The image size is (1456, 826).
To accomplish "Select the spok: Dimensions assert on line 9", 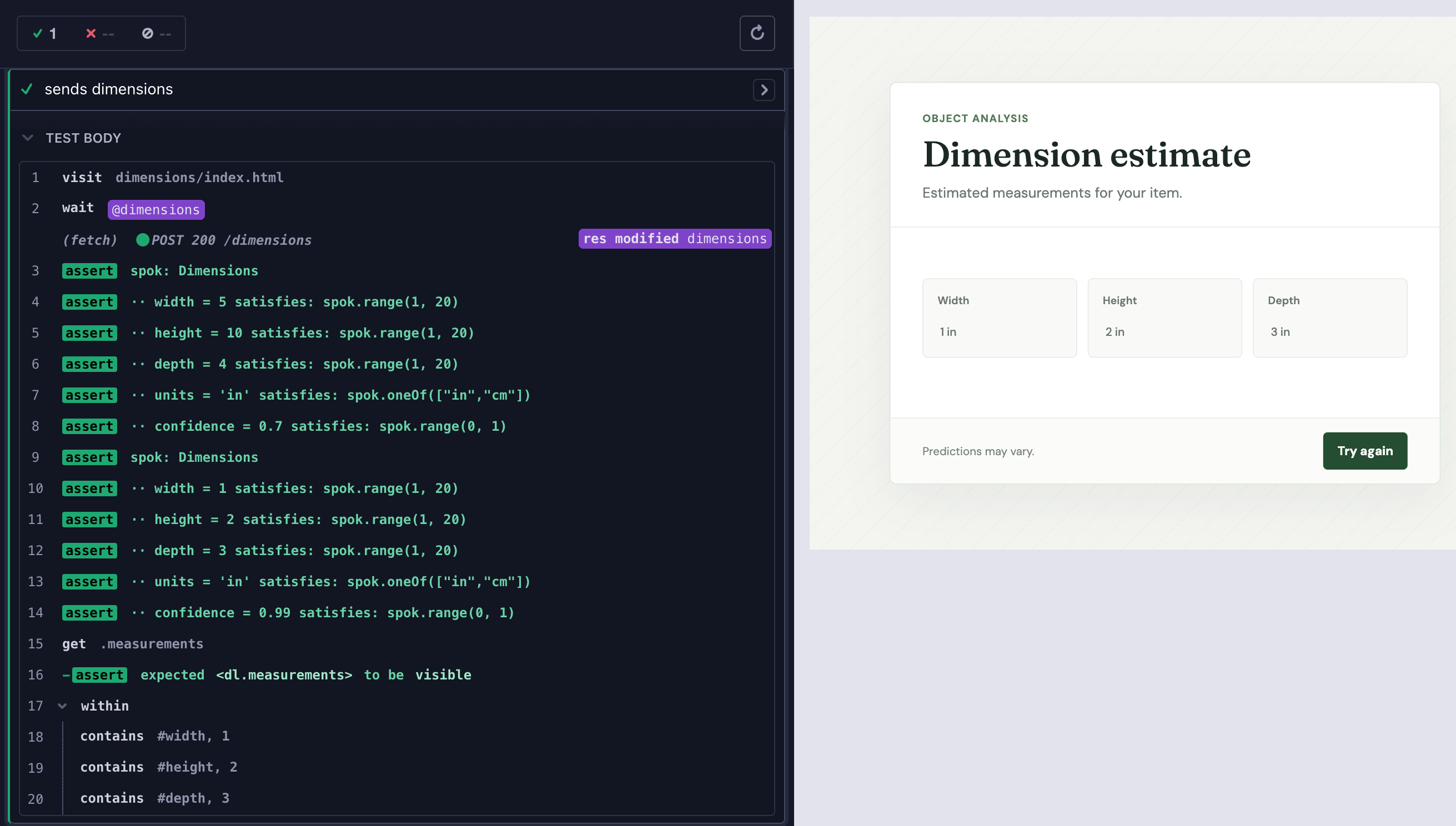I will click(396, 457).
